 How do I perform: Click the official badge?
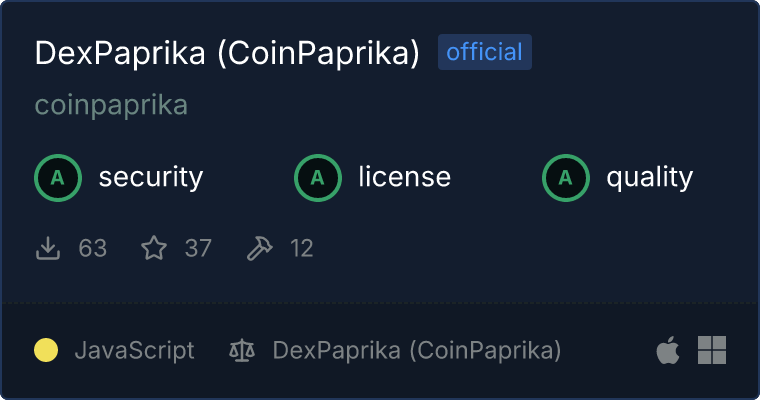click(x=485, y=52)
